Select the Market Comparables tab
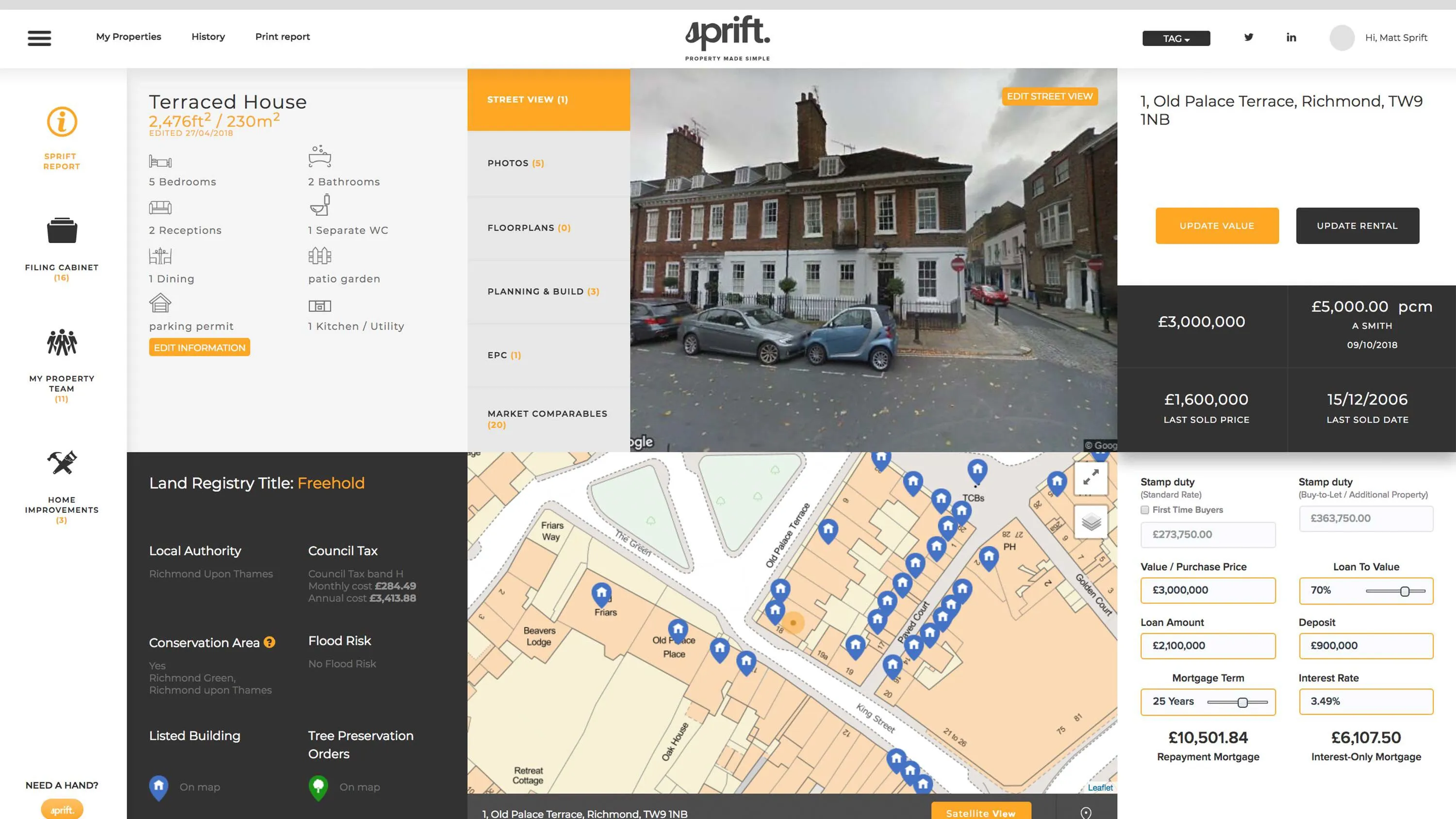Screen dimensions: 1456x819 [x=548, y=419]
